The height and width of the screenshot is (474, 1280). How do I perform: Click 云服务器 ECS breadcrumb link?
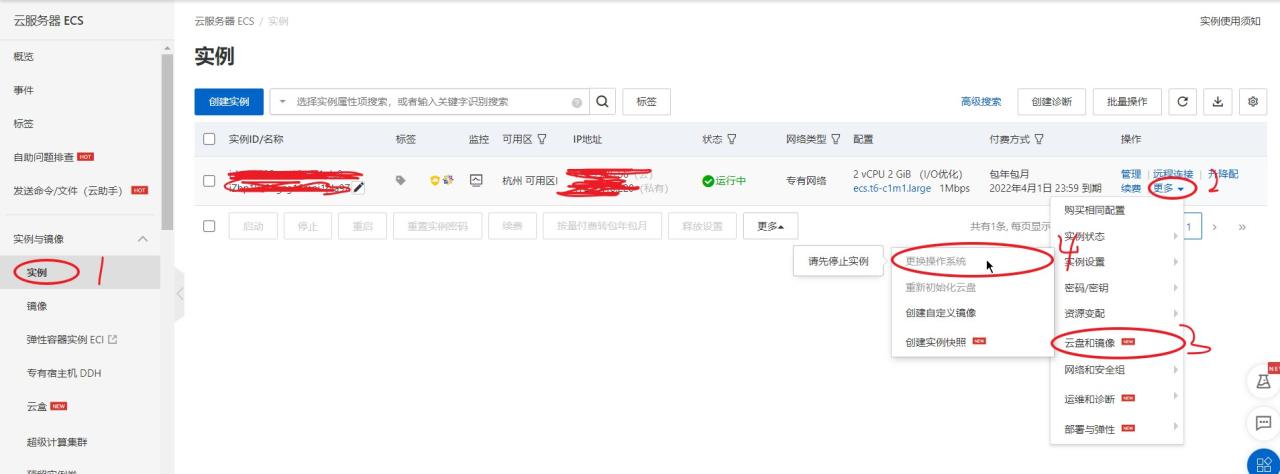click(x=225, y=21)
